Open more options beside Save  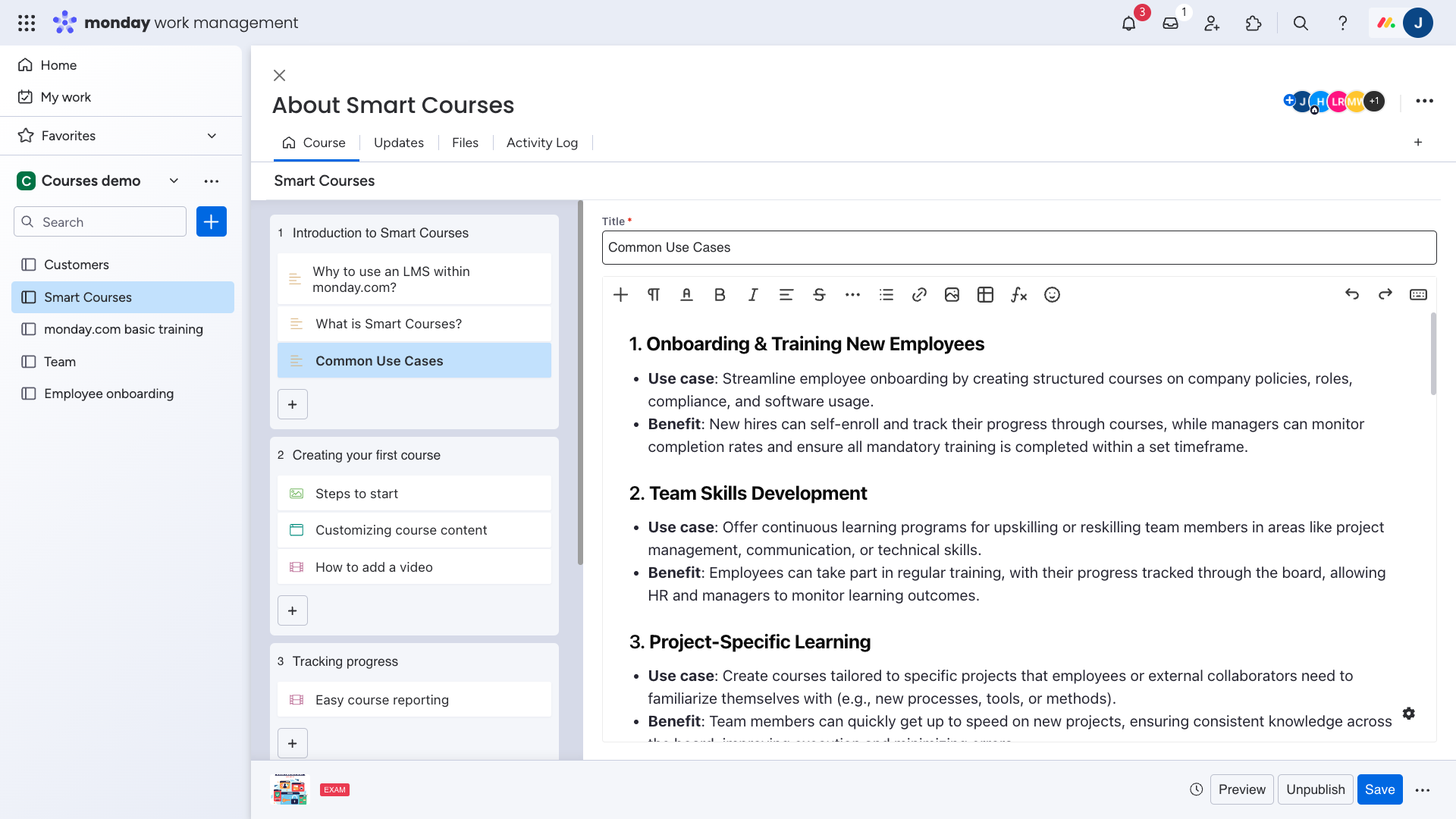1423,790
